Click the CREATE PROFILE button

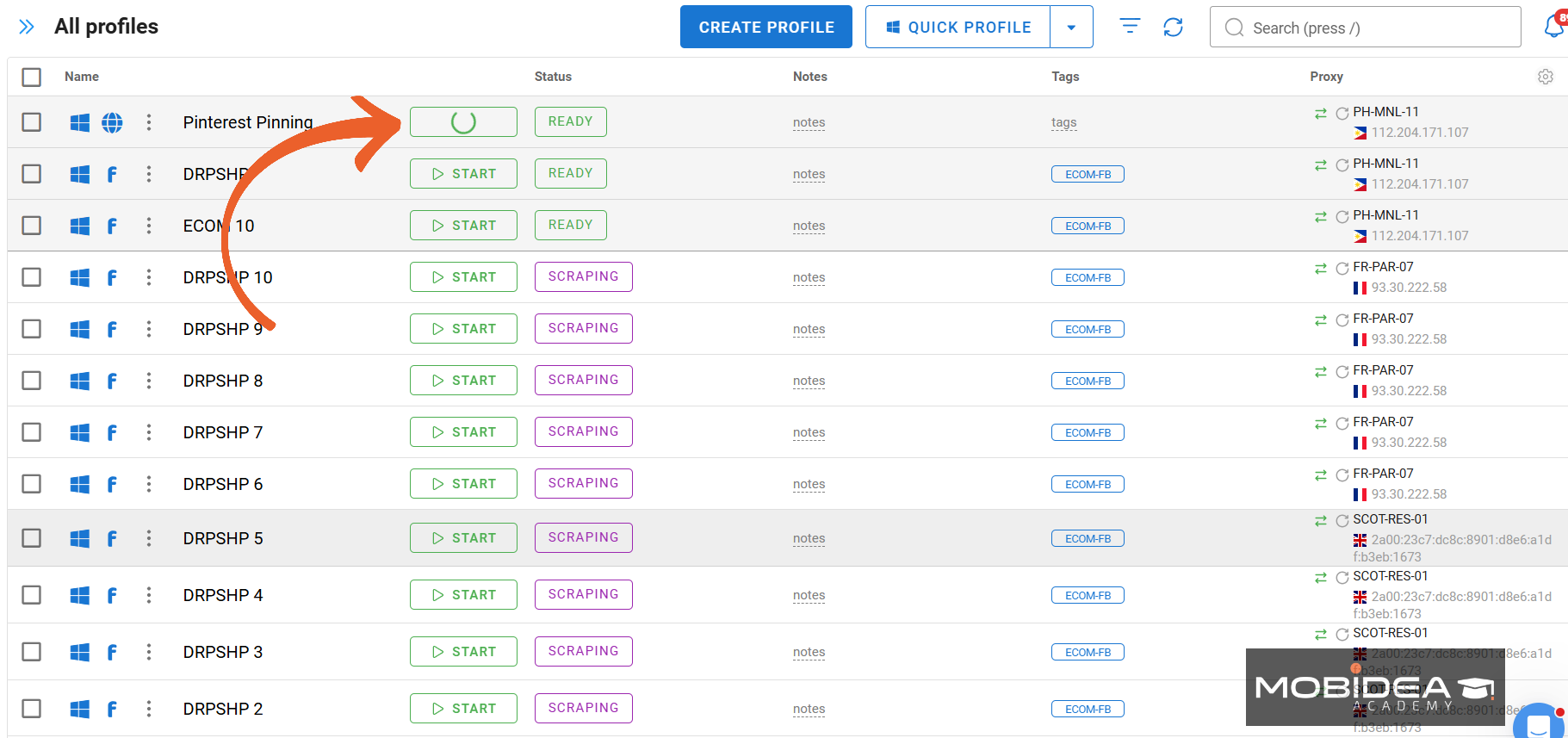[766, 27]
